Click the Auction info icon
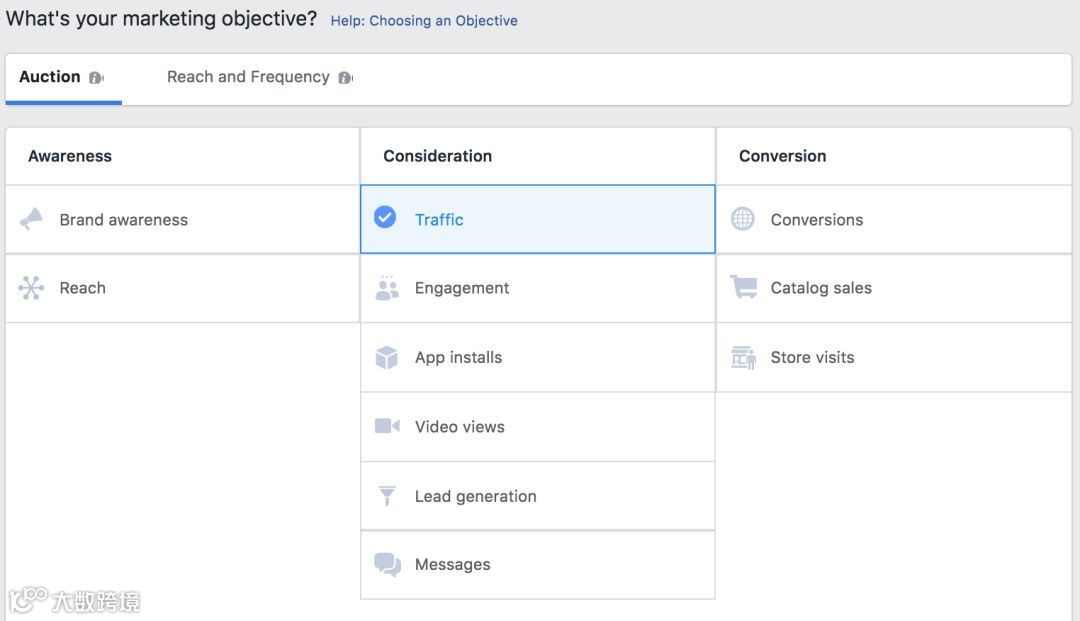The image size is (1080, 621). point(96,78)
